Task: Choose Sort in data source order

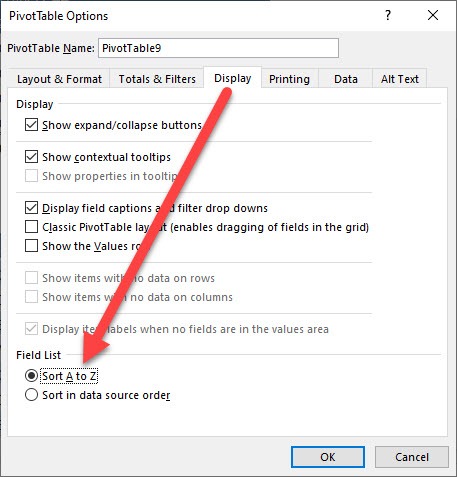Action: tap(31, 395)
